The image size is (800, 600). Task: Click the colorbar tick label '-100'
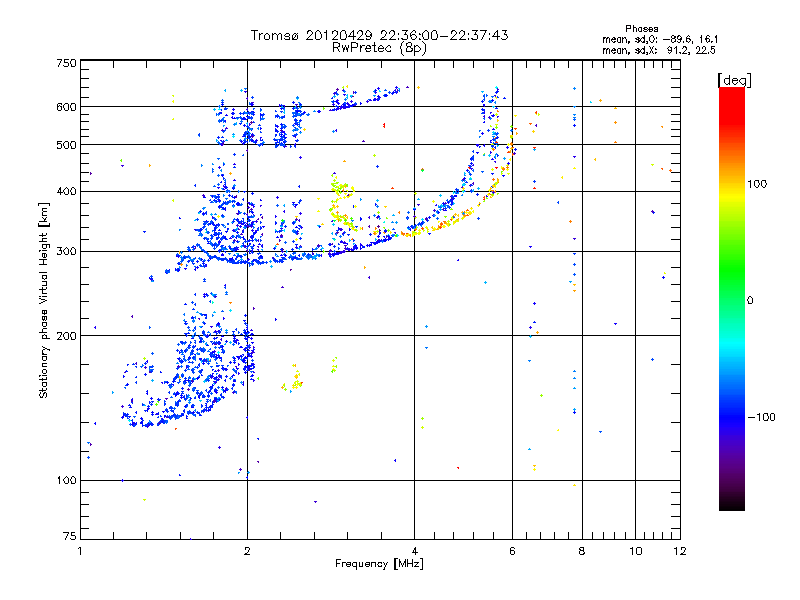click(762, 417)
